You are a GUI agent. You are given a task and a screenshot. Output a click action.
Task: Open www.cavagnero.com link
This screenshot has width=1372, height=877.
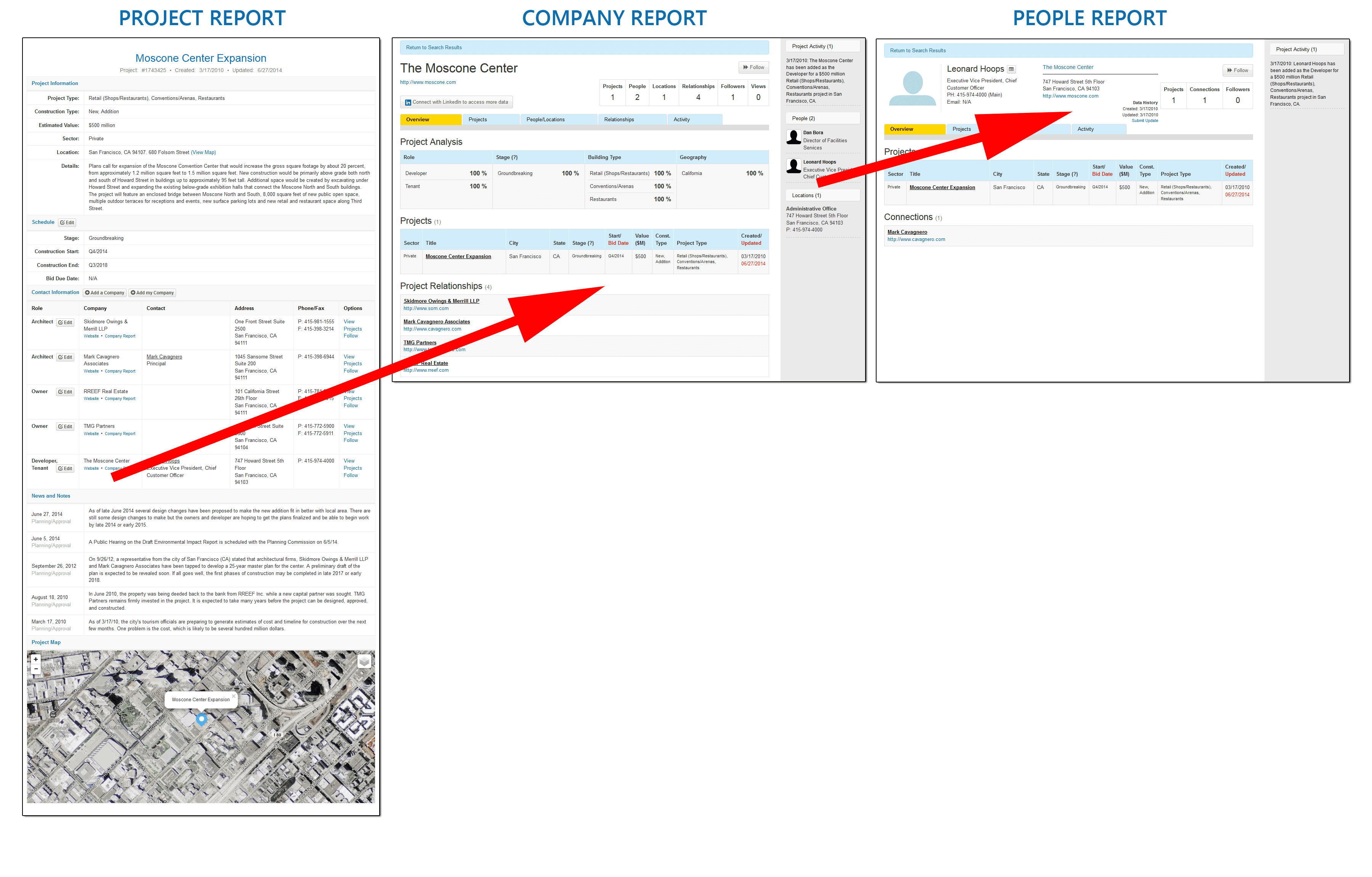point(916,239)
